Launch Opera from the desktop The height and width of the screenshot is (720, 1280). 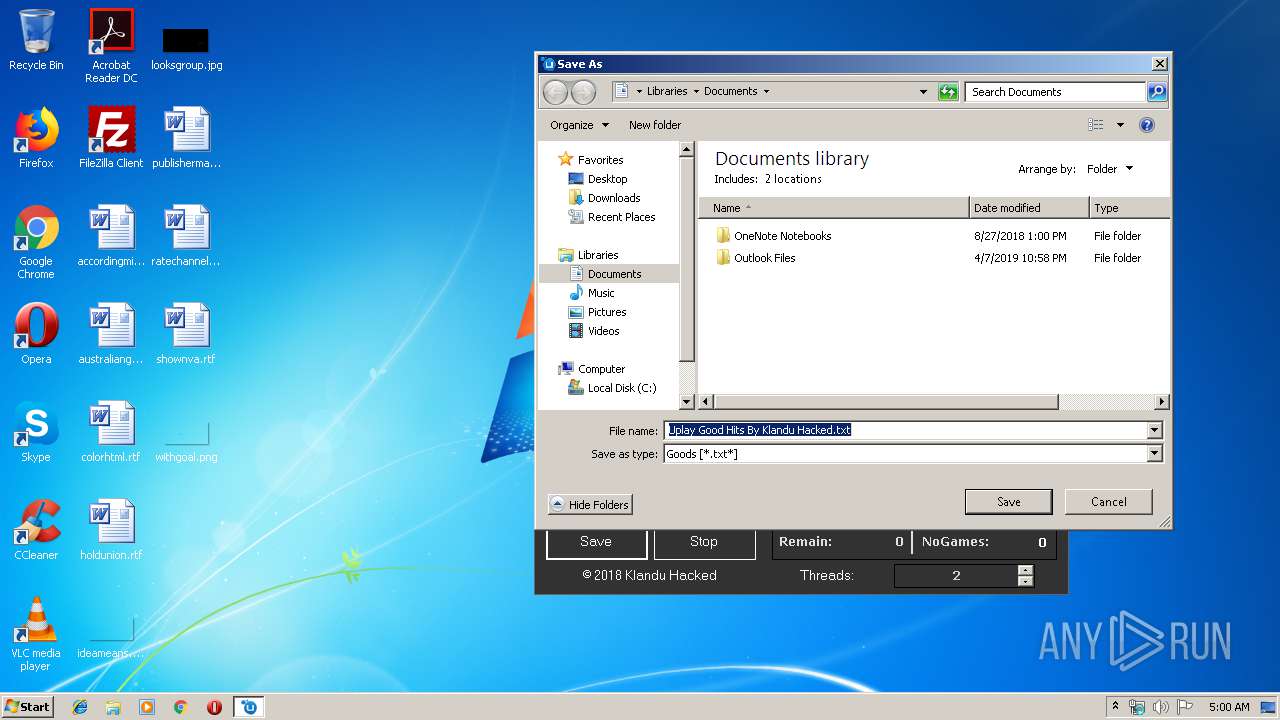click(x=36, y=334)
